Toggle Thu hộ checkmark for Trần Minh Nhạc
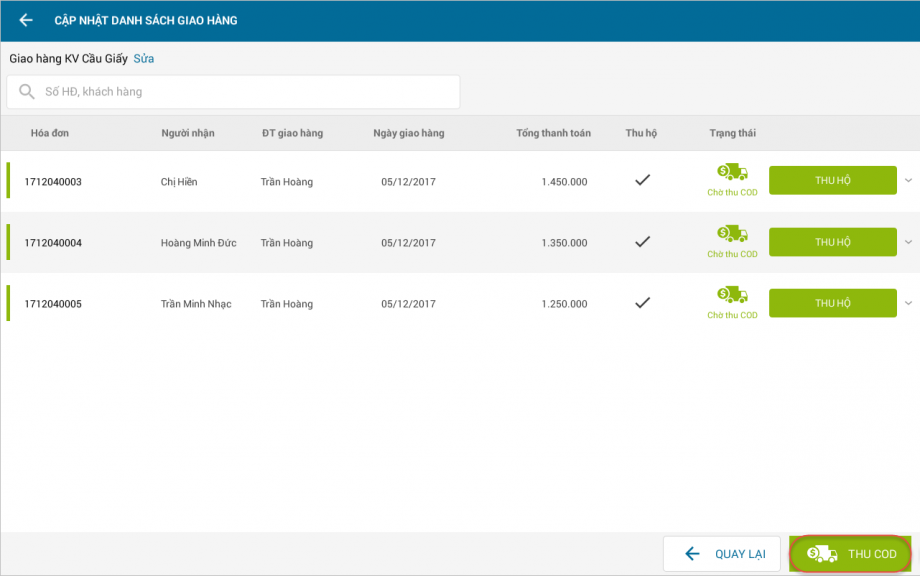The image size is (920, 576). (643, 302)
